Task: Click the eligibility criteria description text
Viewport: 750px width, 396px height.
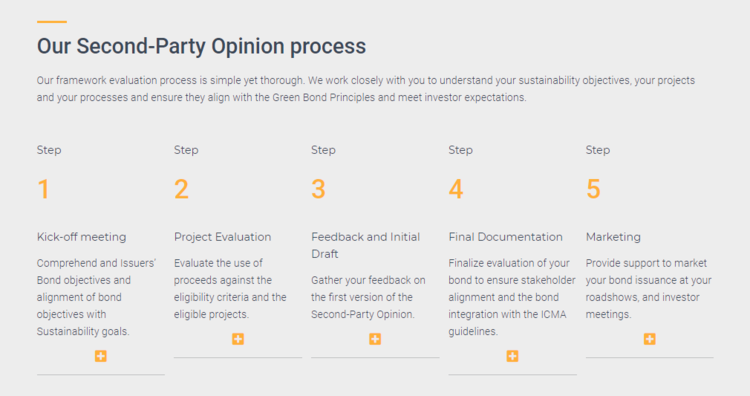Action: (x=230, y=288)
